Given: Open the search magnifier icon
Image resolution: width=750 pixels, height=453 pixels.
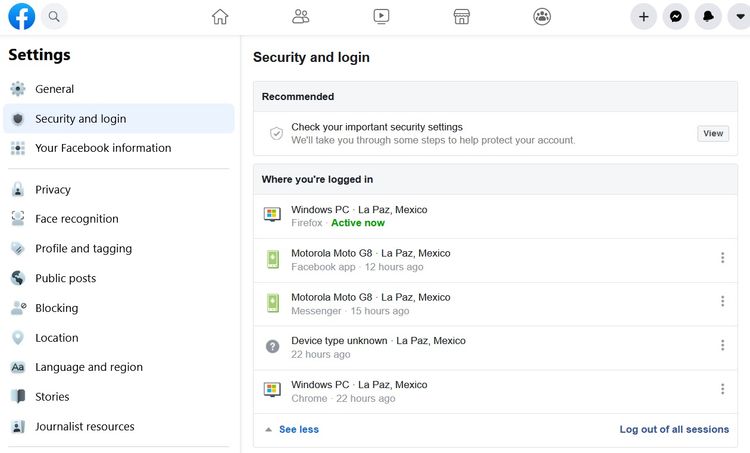Looking at the screenshot, I should 54,17.
